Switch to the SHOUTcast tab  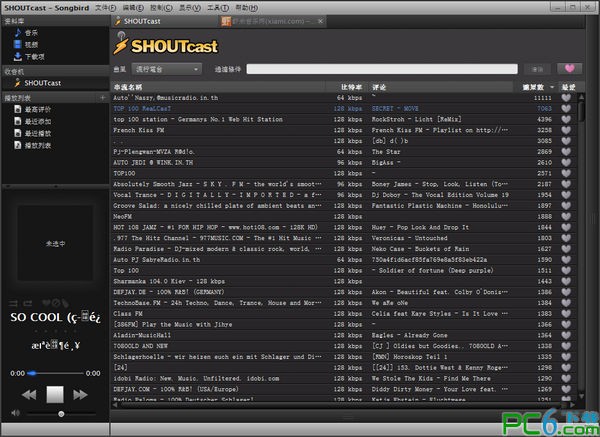165,21
